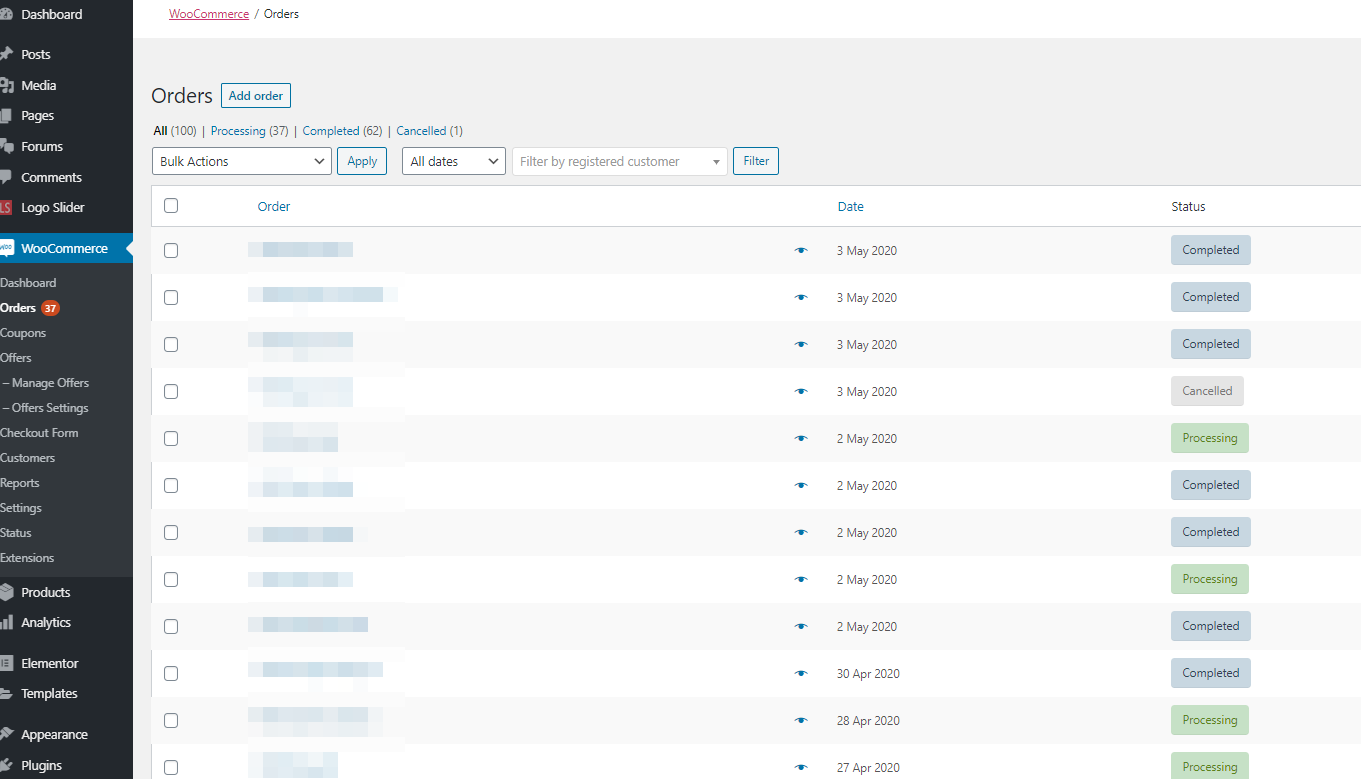Select the Posts icon in the sidebar
Screen dimensions: 1361x779
[13, 53]
